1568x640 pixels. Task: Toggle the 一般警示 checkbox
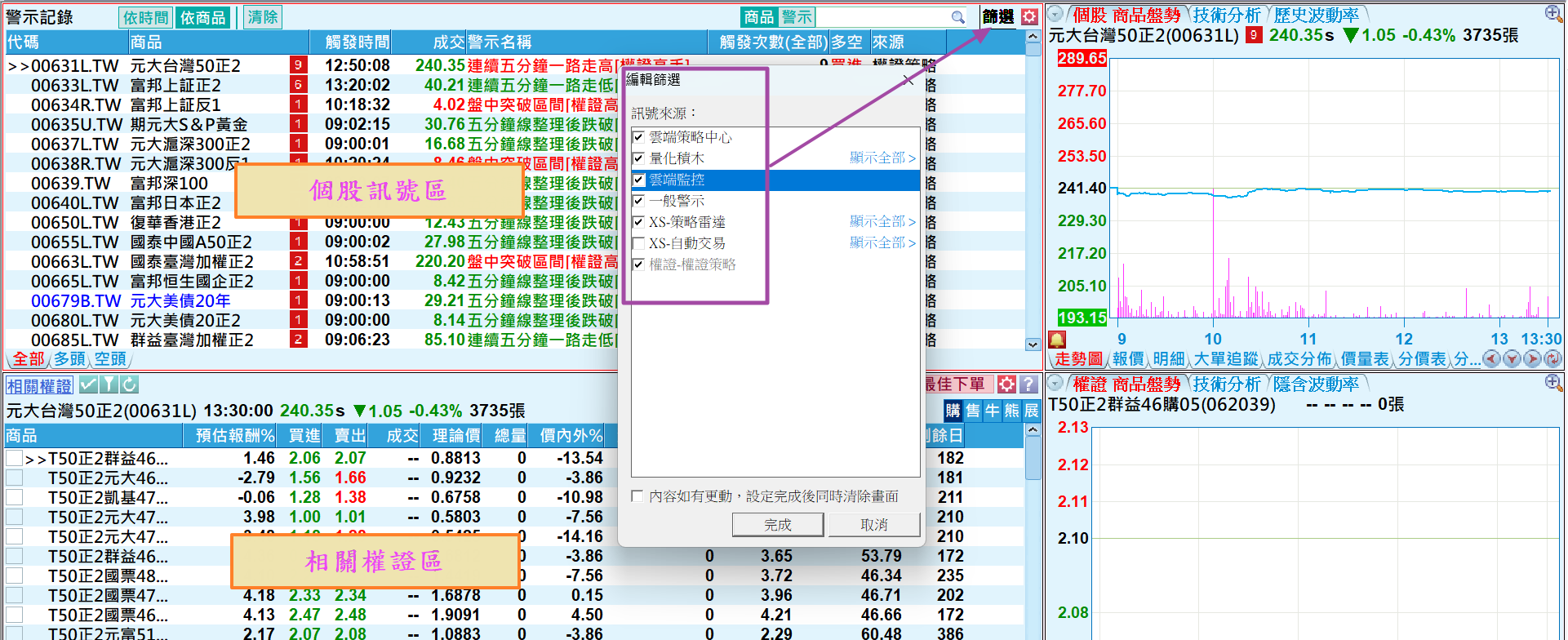[639, 201]
